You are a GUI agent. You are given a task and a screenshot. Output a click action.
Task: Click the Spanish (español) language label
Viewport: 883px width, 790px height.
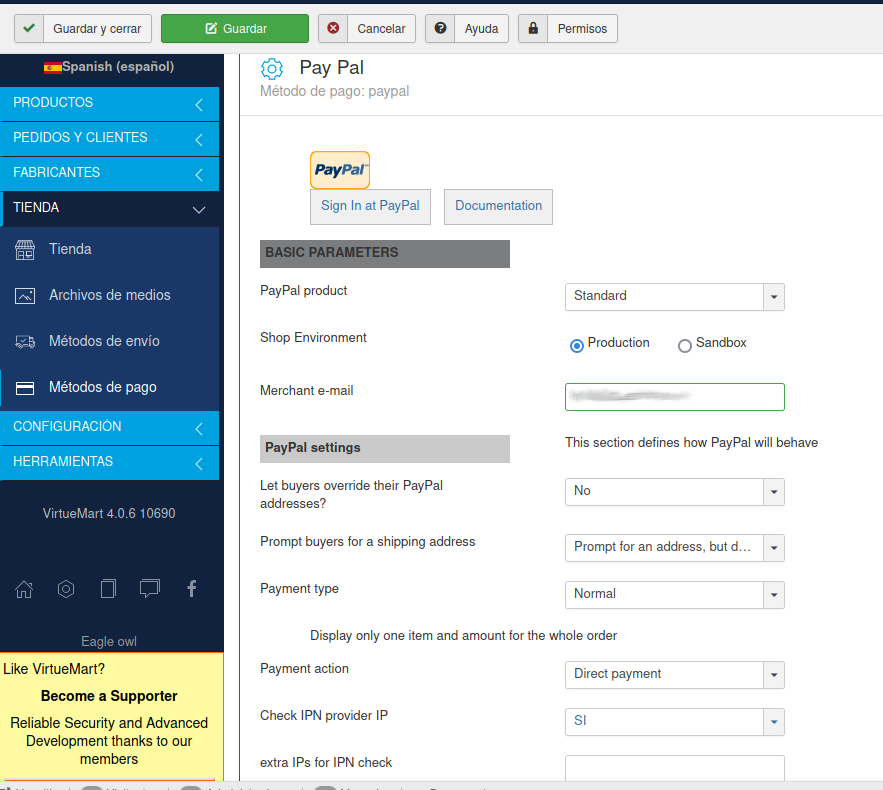pyautogui.click(x=118, y=67)
